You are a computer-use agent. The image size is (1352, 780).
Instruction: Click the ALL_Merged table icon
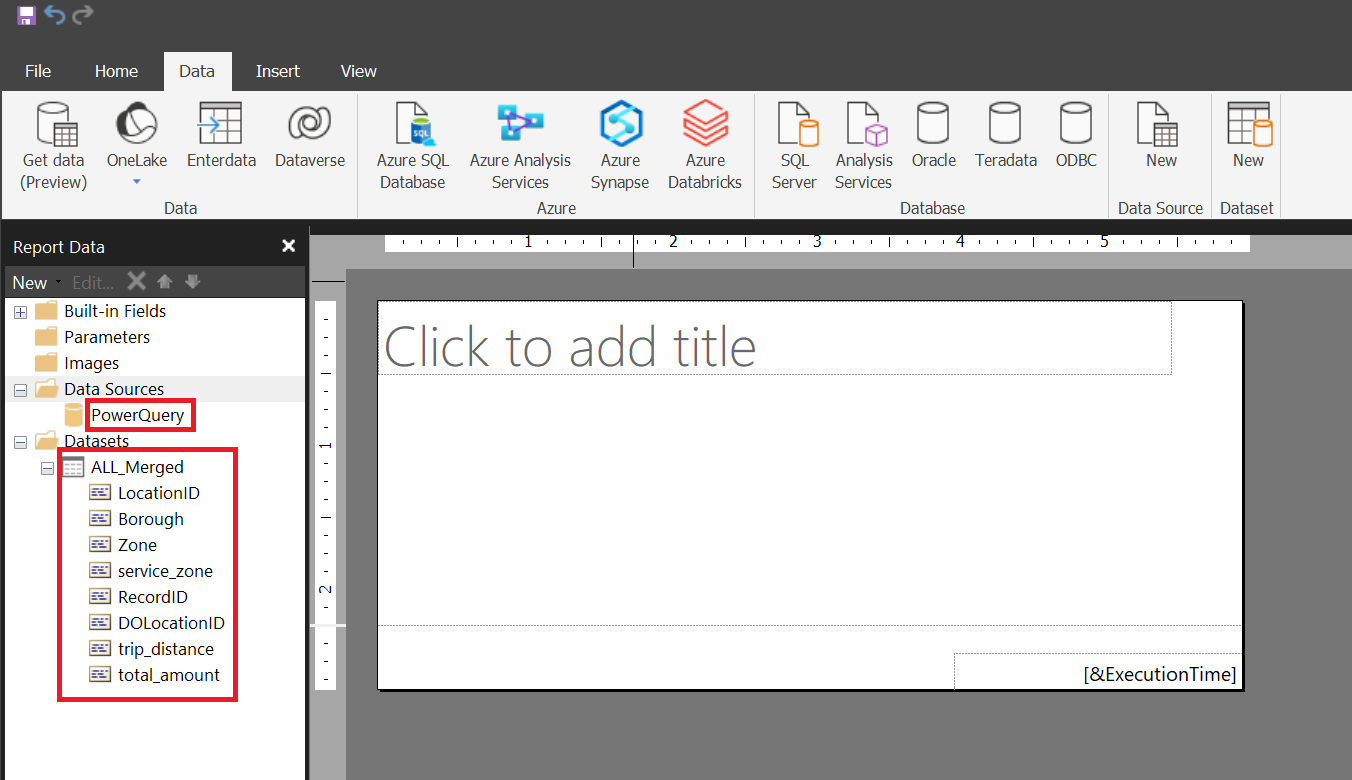[x=73, y=467]
